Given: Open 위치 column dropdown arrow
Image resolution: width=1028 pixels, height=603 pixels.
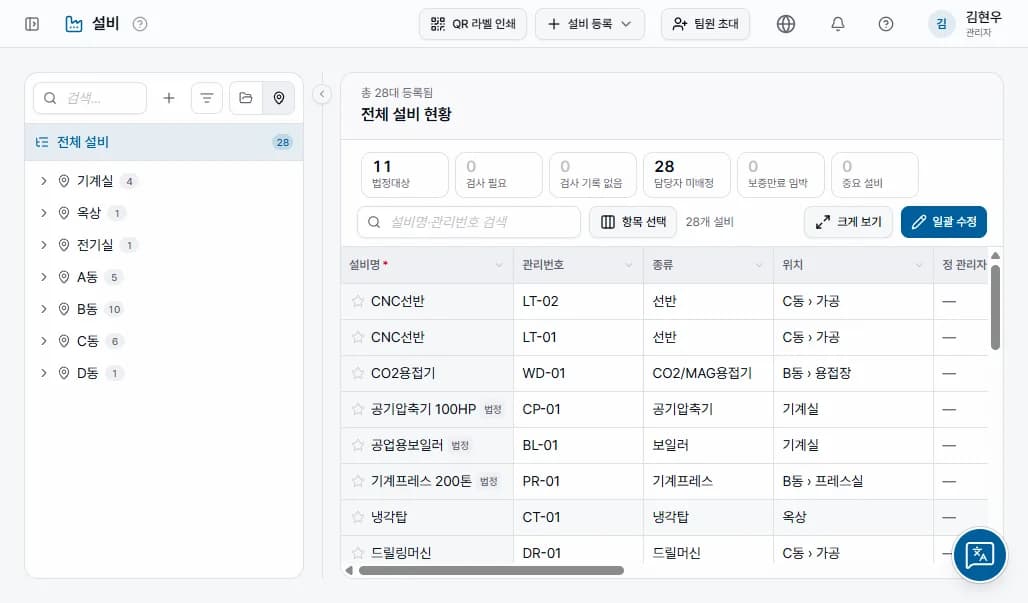Looking at the screenshot, I should point(919,265).
